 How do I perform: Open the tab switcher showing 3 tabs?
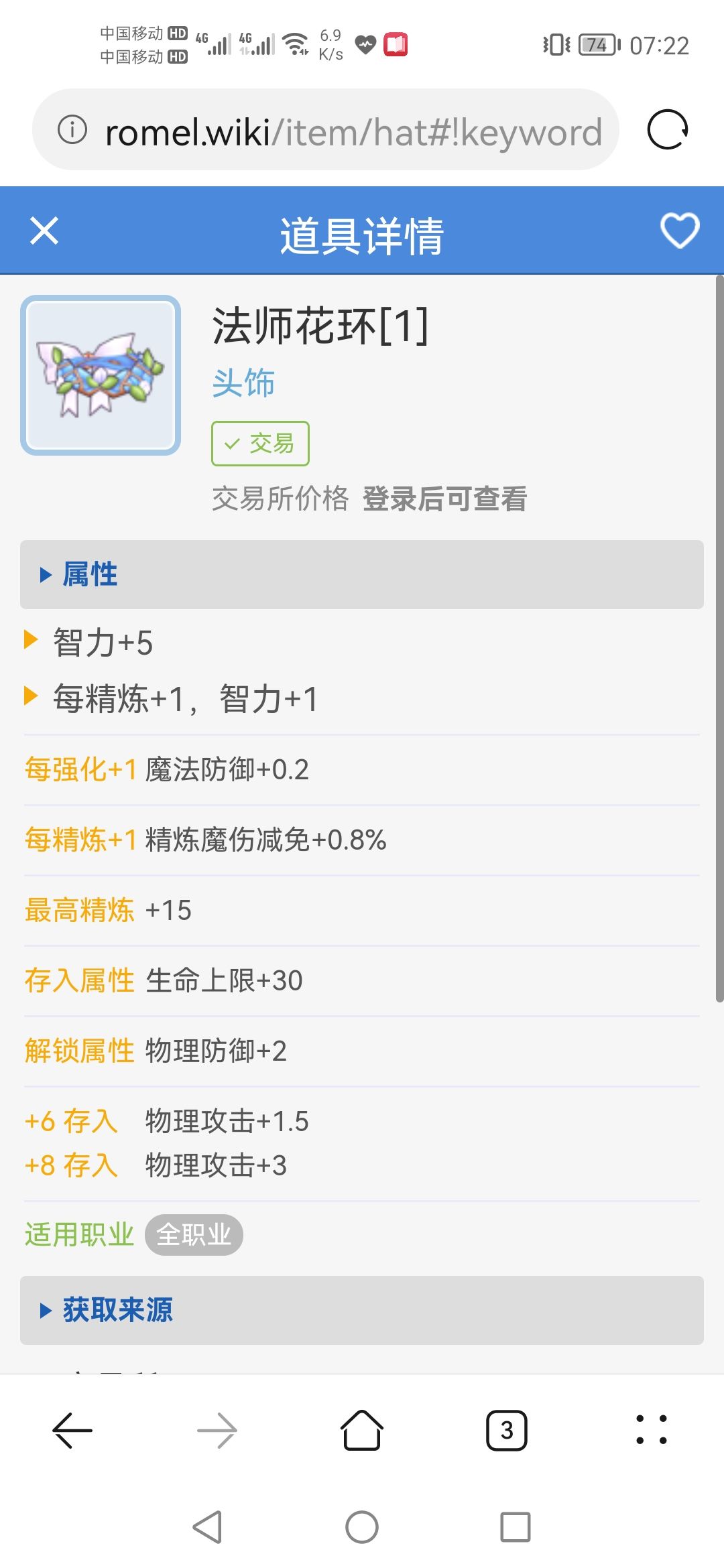coord(507,1431)
